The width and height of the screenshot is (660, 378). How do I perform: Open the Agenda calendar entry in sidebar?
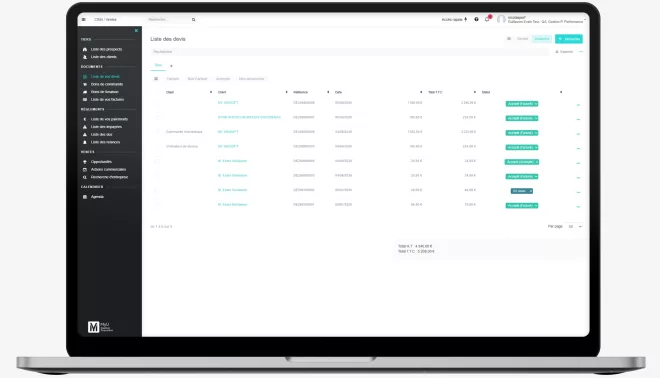point(97,197)
